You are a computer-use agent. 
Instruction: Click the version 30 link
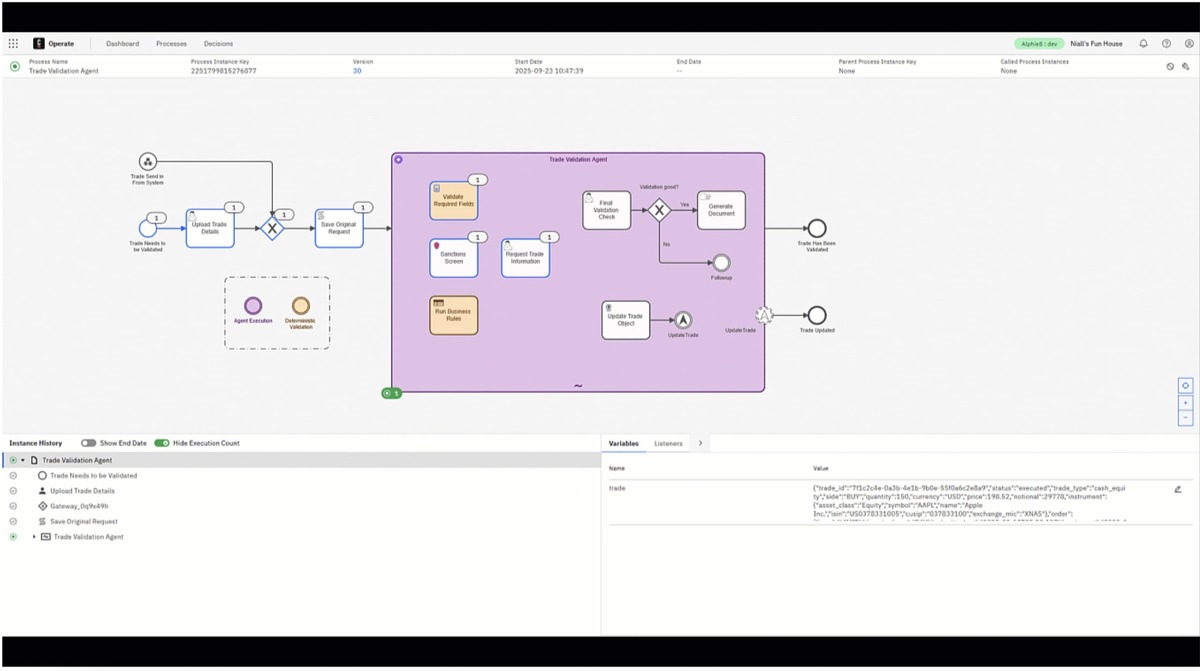(x=357, y=71)
